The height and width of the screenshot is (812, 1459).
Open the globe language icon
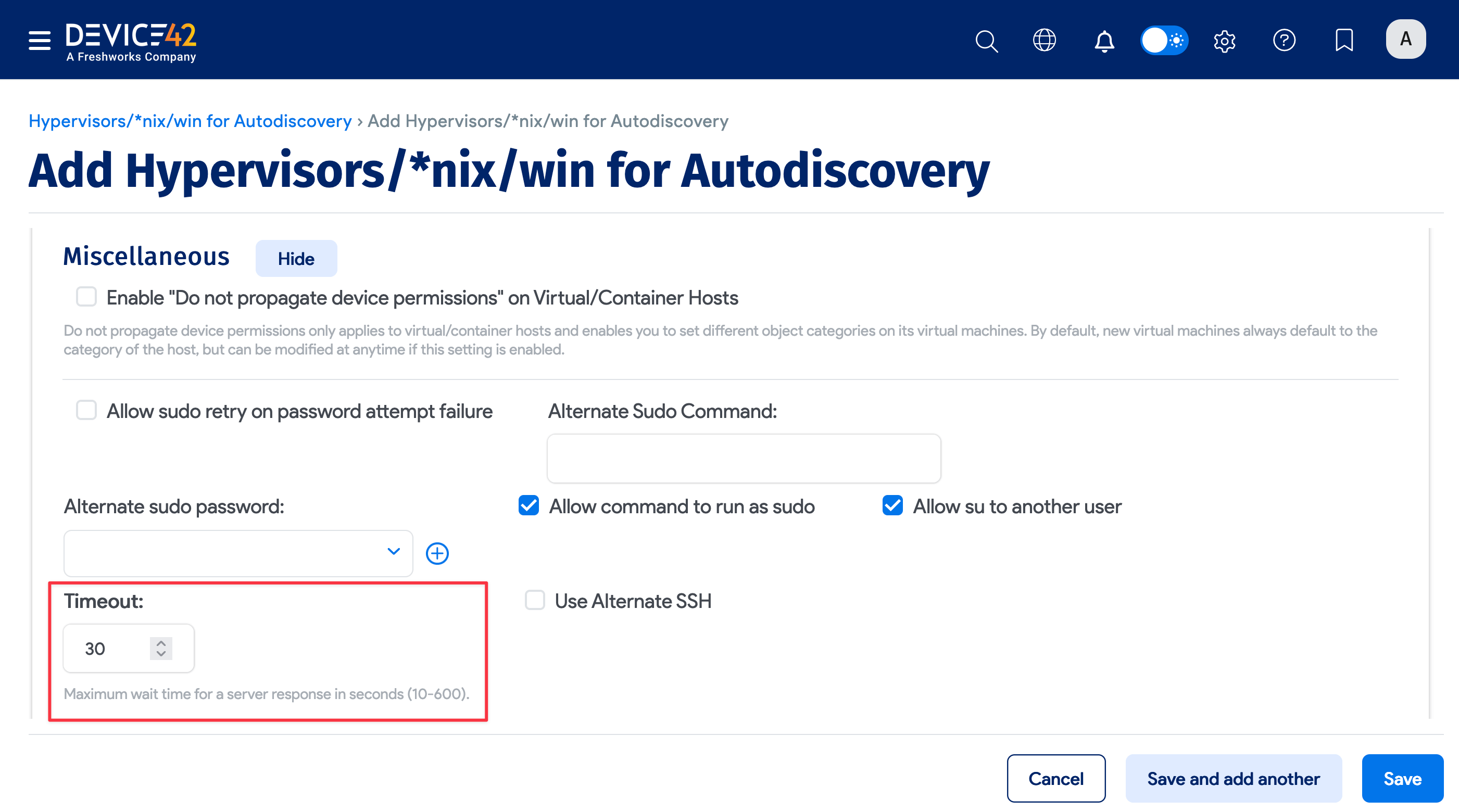click(x=1044, y=40)
